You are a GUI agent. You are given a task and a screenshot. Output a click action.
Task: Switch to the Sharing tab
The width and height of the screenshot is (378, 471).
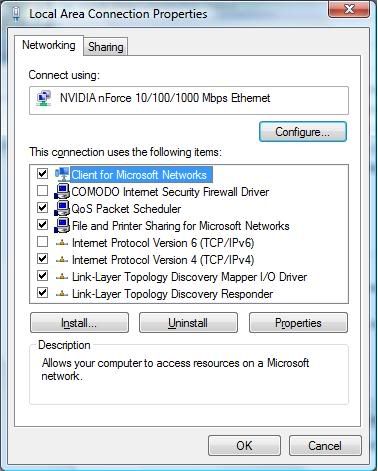(106, 47)
